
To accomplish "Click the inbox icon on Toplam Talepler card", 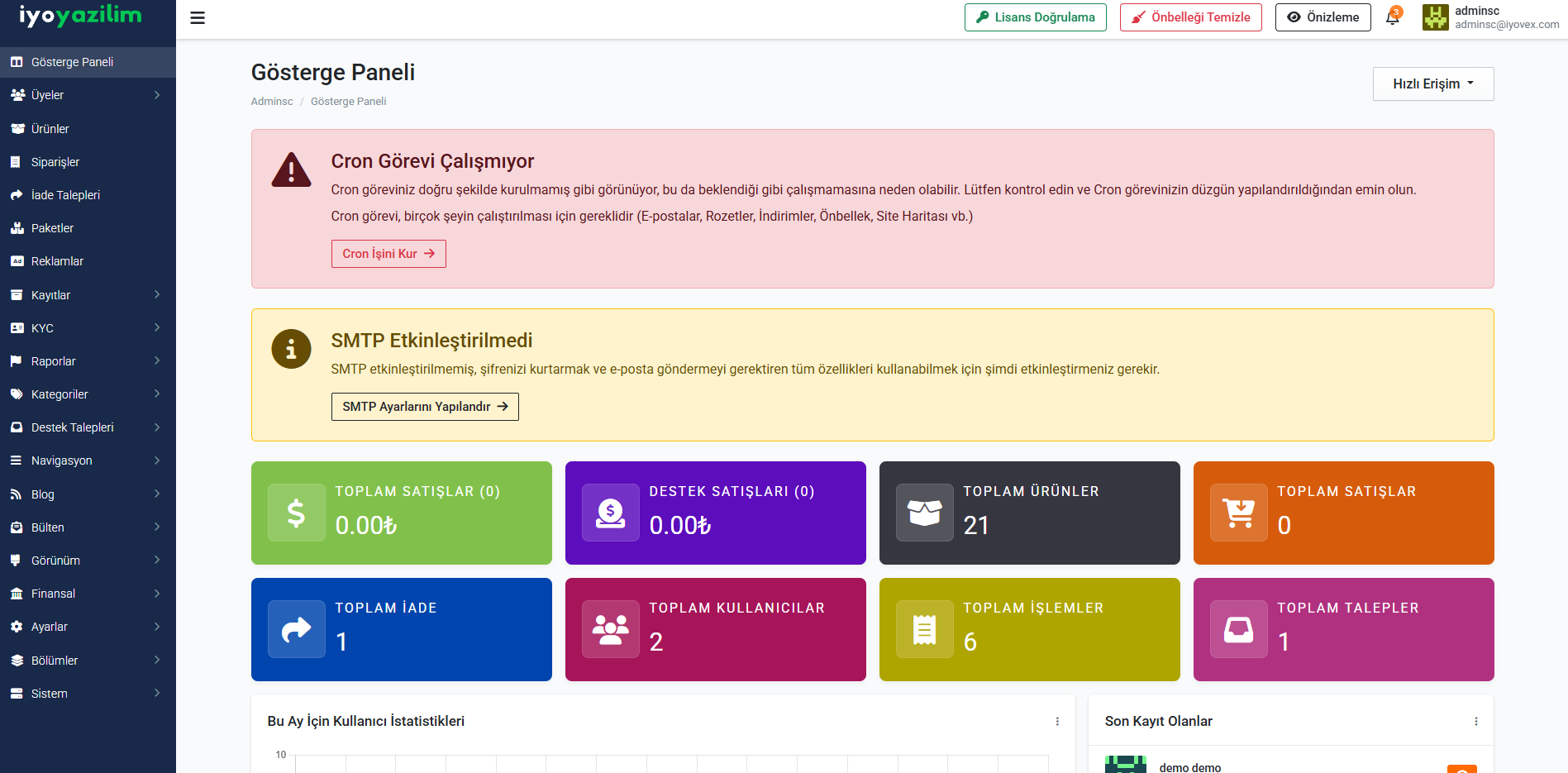I will [1238, 629].
